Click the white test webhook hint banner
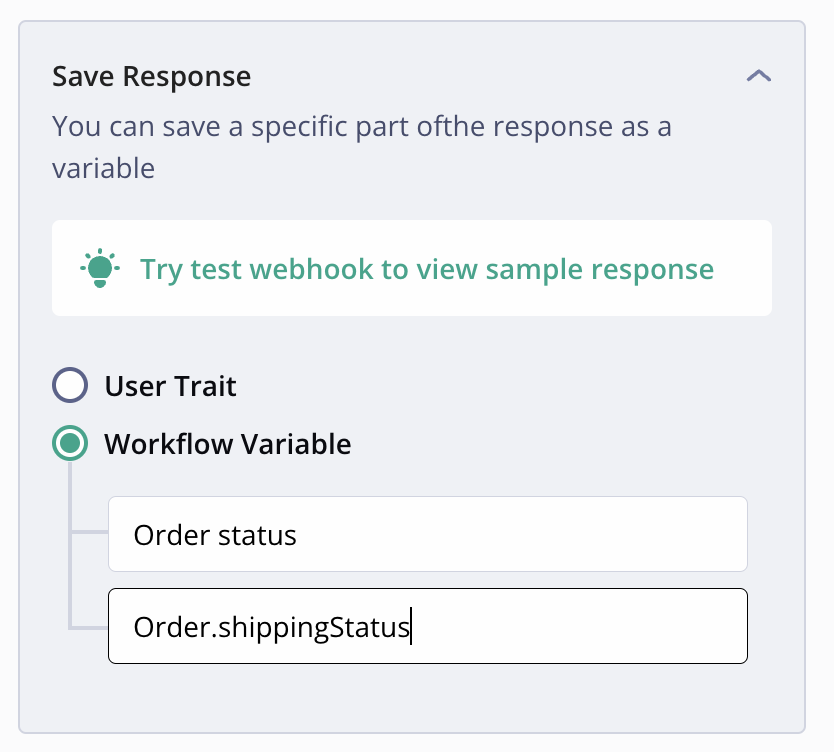The image size is (834, 752). (412, 268)
